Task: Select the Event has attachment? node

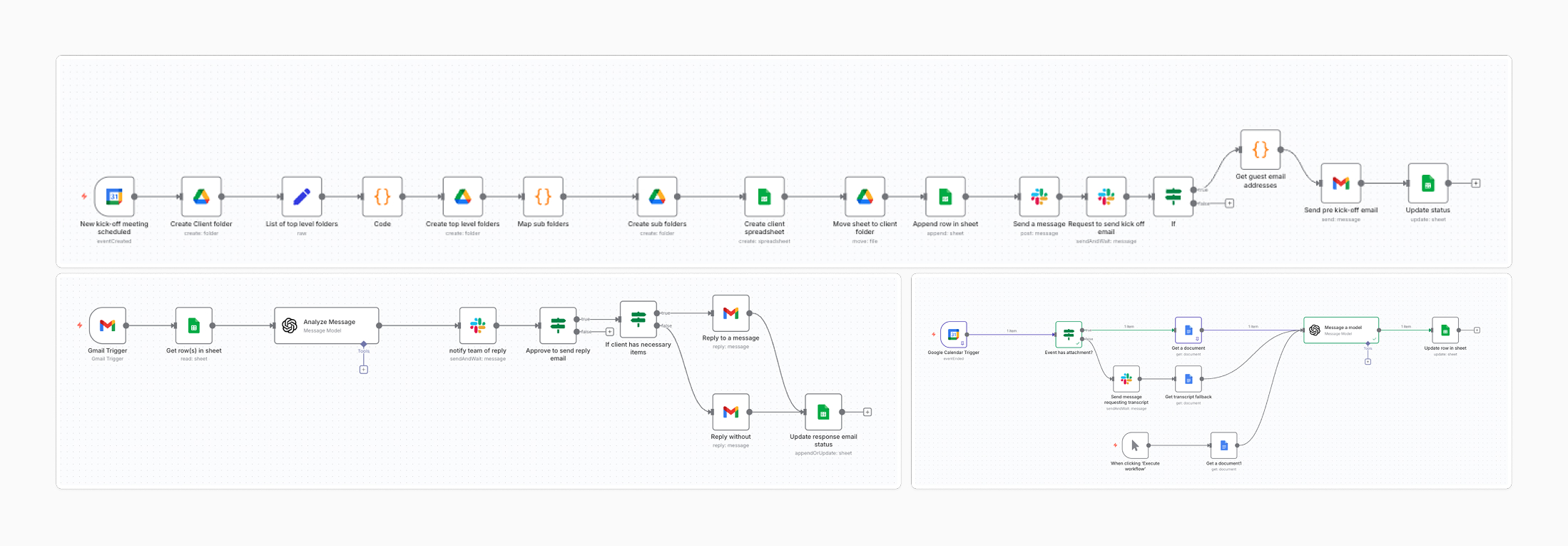Action: (x=1069, y=334)
